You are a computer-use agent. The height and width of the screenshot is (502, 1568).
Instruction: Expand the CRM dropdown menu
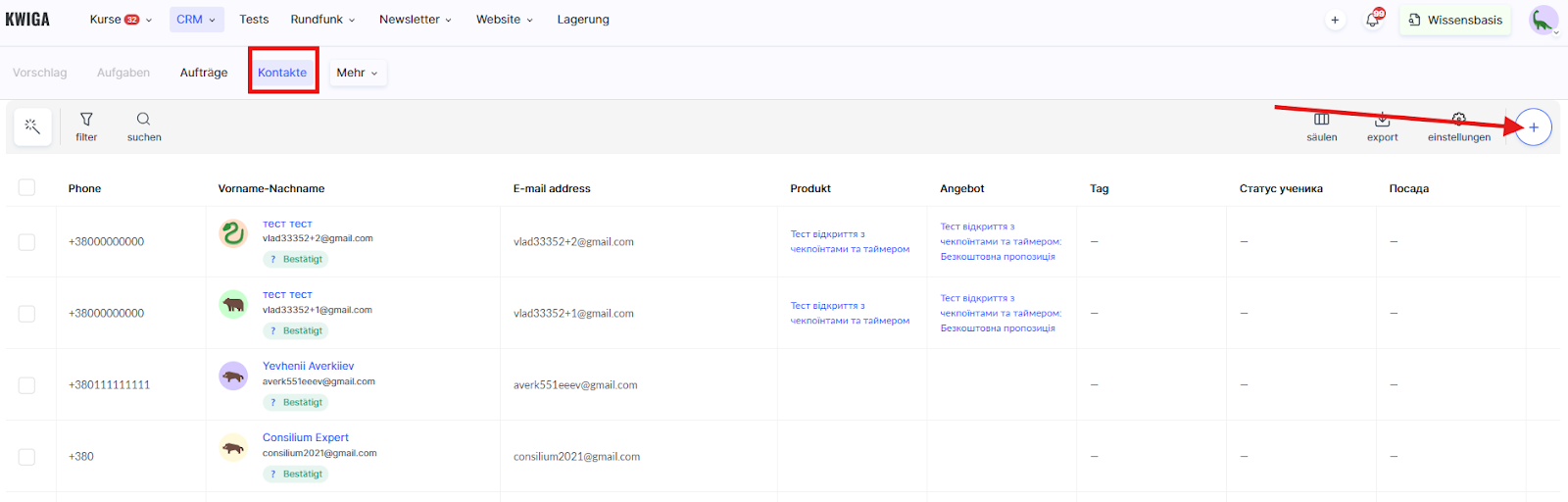[x=196, y=20]
